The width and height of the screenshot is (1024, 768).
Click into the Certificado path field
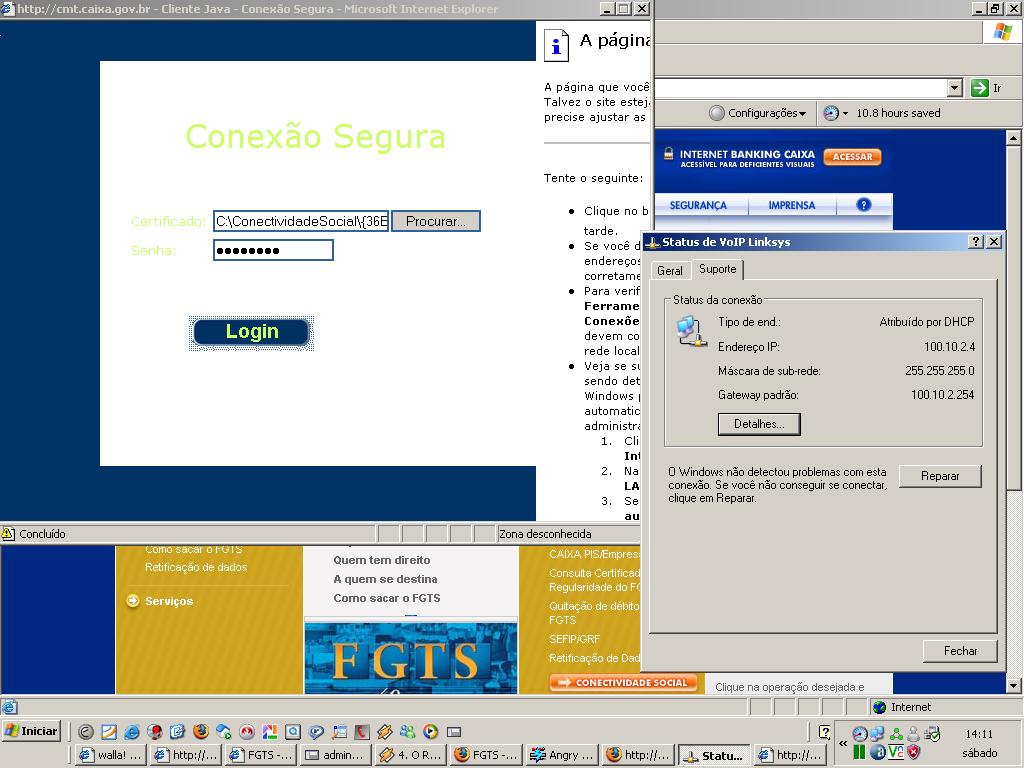(301, 221)
